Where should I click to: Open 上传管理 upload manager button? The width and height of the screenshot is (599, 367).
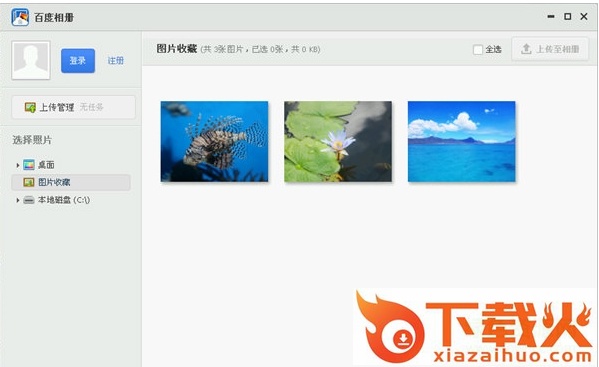tap(73, 107)
